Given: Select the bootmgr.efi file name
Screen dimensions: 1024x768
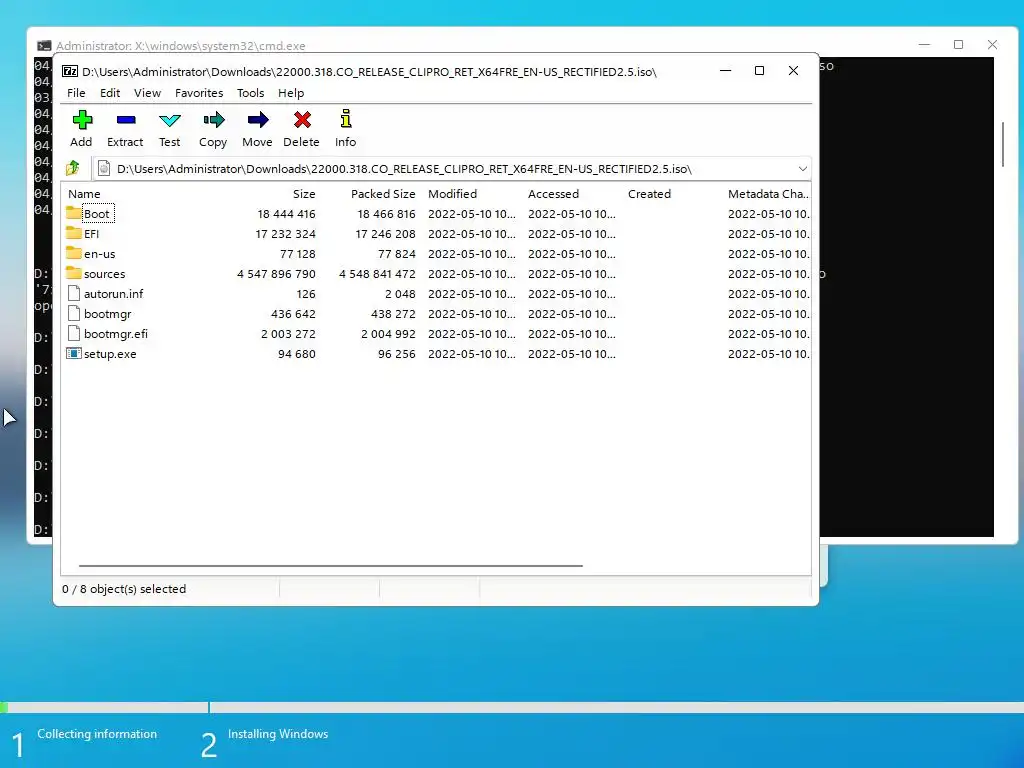Looking at the screenshot, I should click(x=116, y=334).
